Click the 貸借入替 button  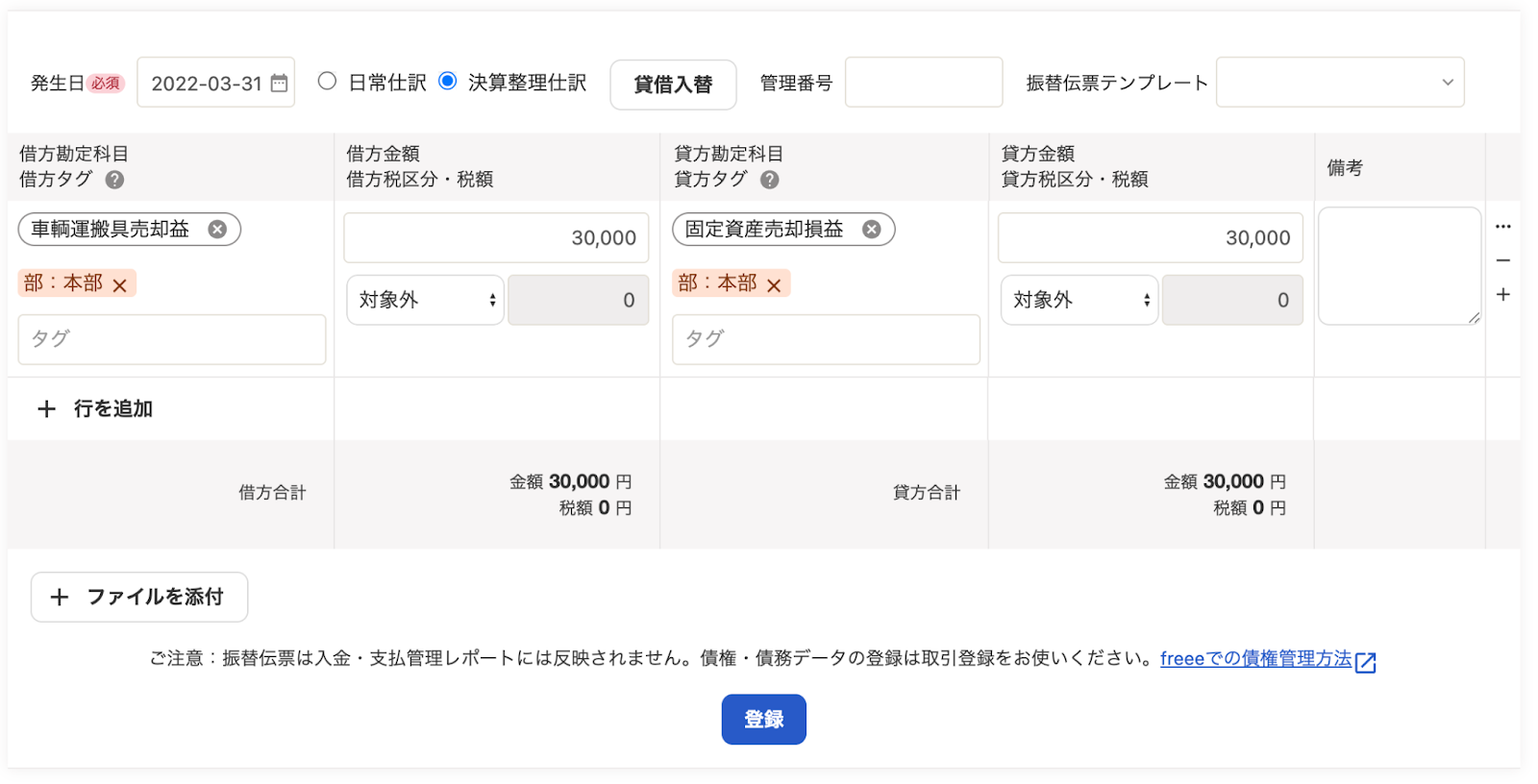673,85
